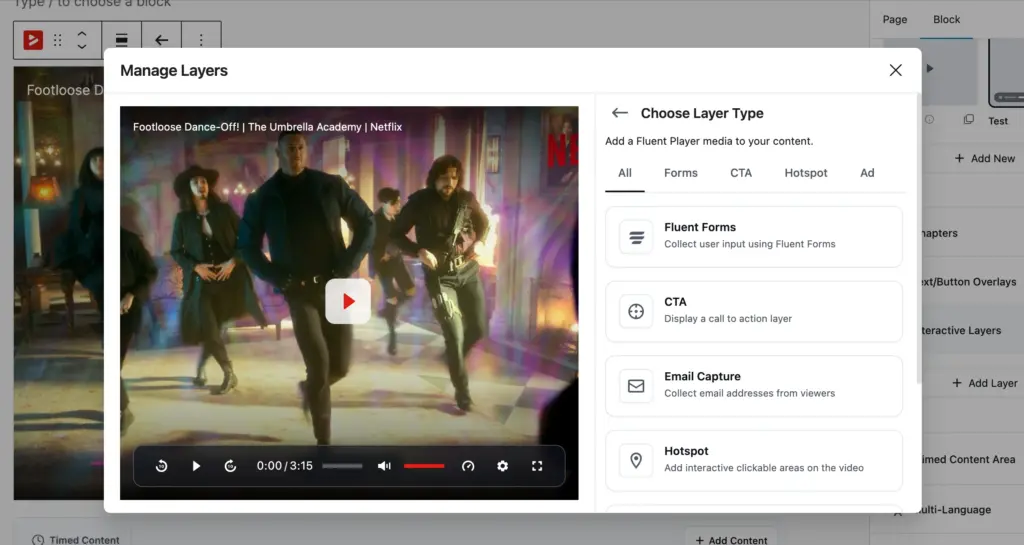Play the video from control bar
Viewport: 1024px width, 545px height.
click(196, 465)
